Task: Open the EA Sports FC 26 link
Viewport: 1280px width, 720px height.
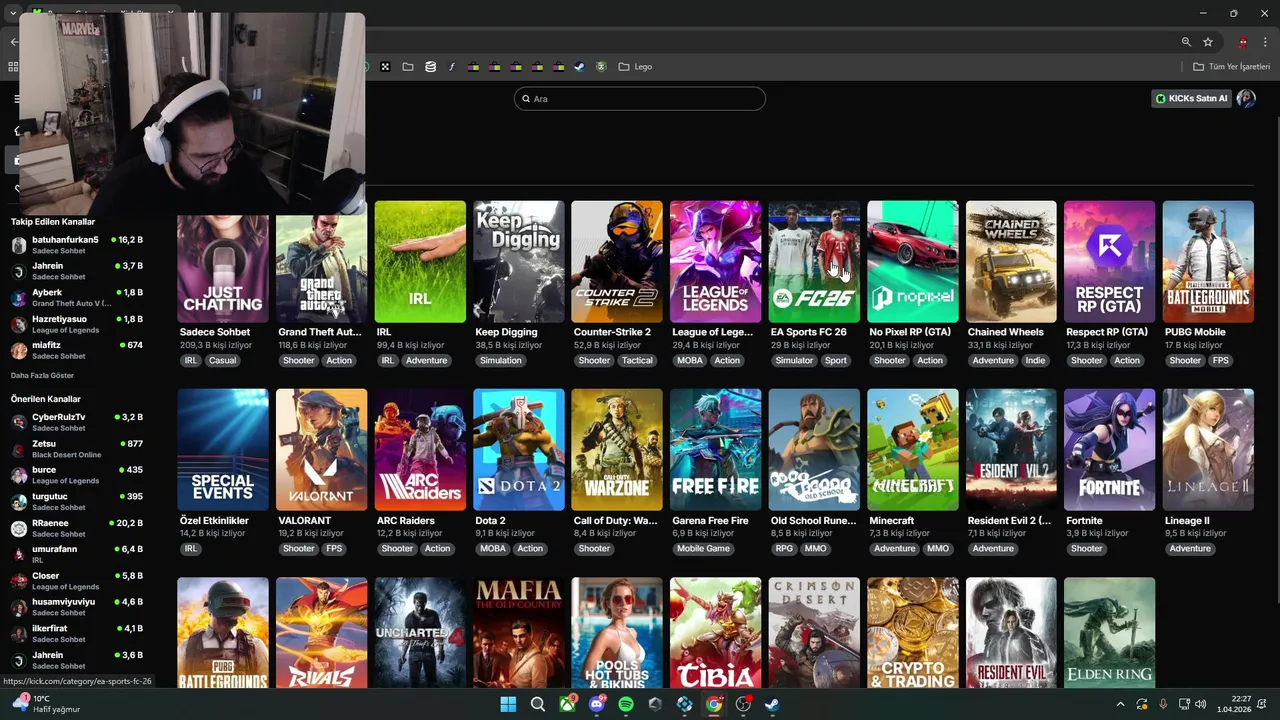Action: click(808, 332)
